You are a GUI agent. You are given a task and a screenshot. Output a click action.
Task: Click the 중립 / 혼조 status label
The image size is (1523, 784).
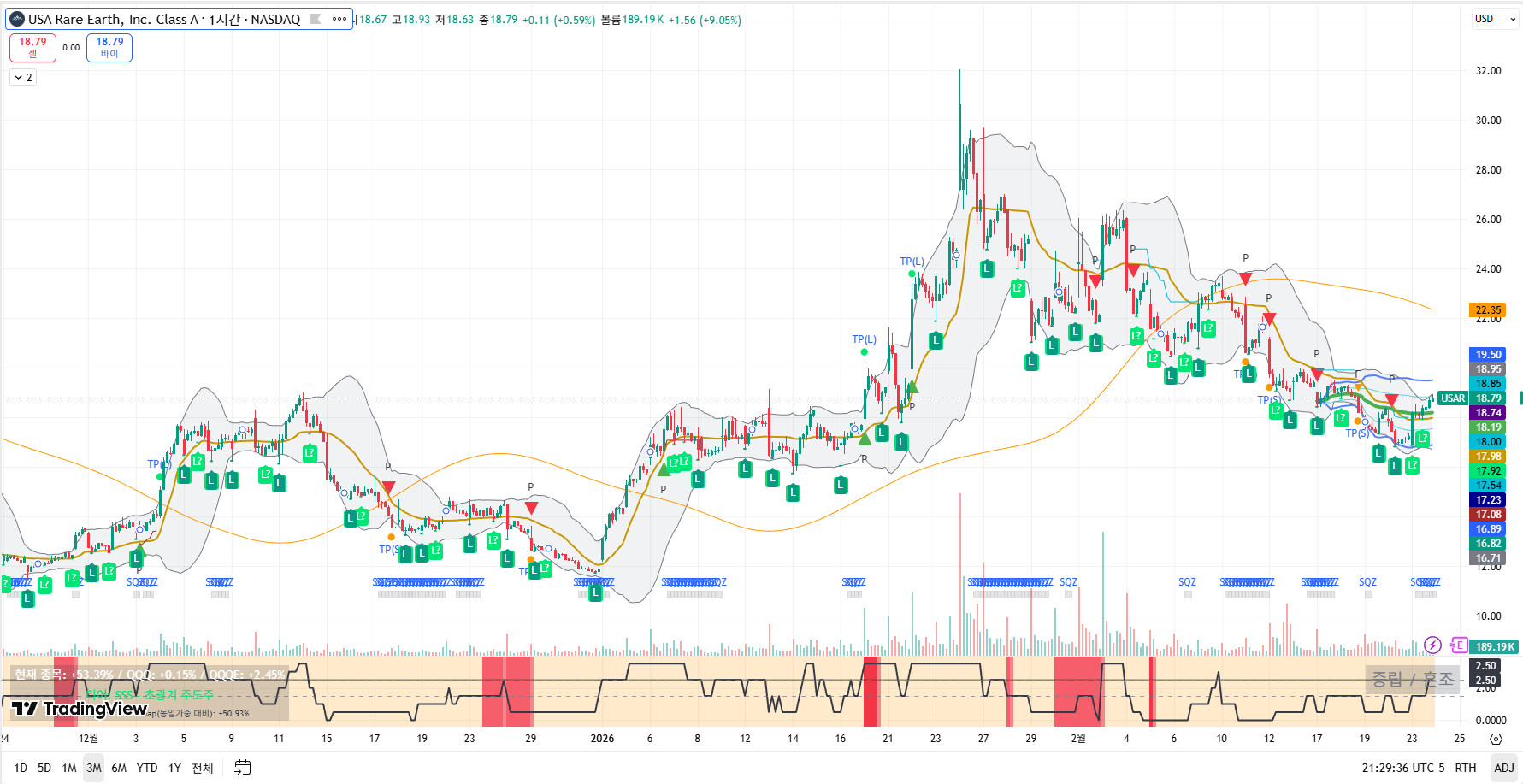point(1413,679)
